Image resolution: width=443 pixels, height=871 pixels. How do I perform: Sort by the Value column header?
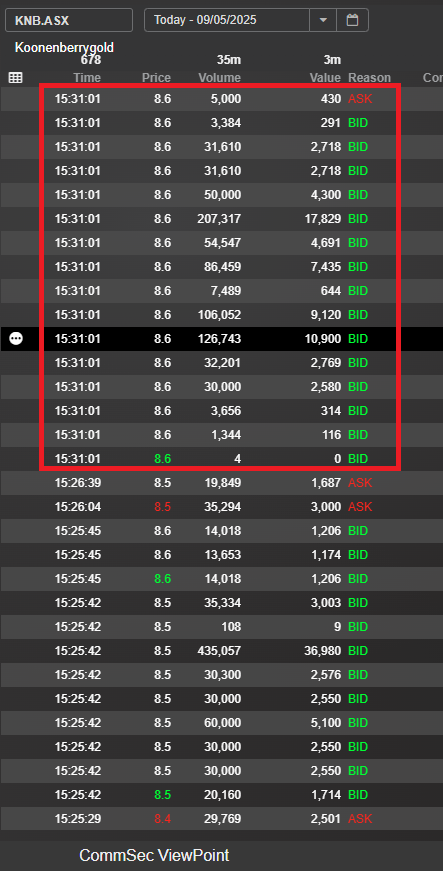coord(325,78)
